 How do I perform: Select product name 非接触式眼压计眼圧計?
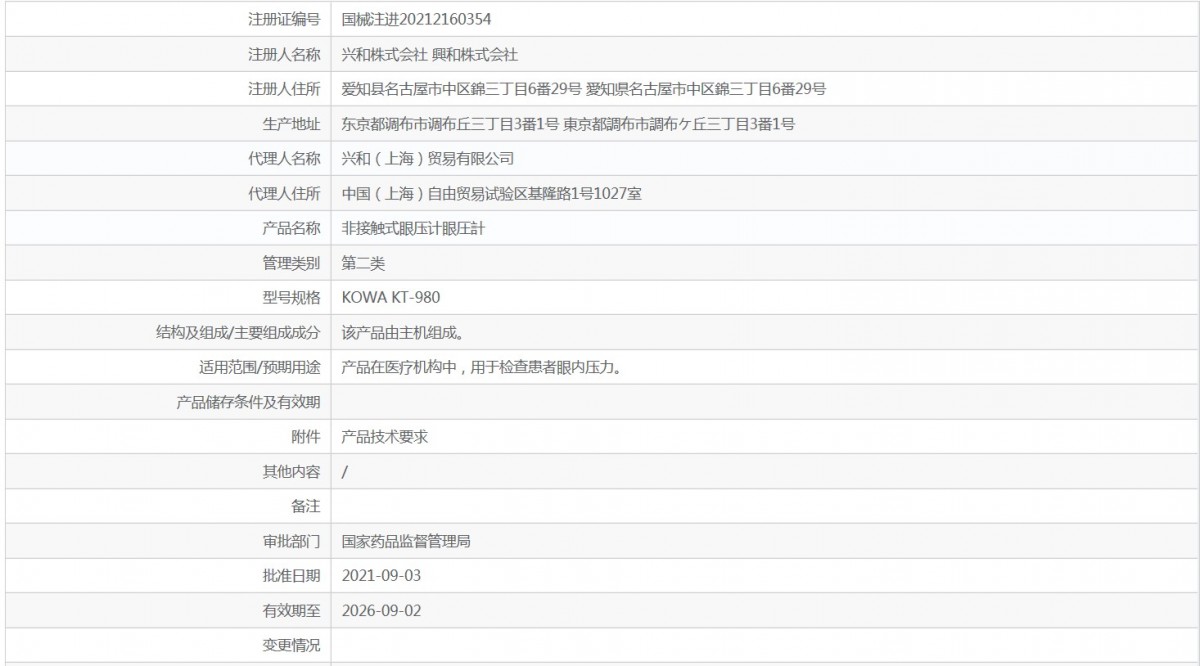(414, 228)
